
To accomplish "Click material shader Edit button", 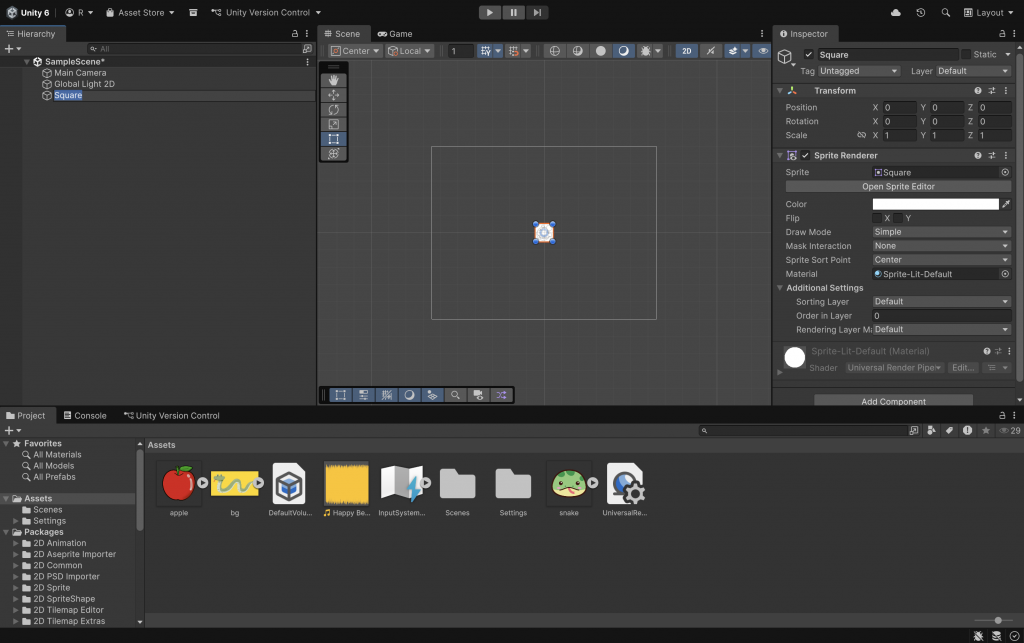I will click(963, 368).
